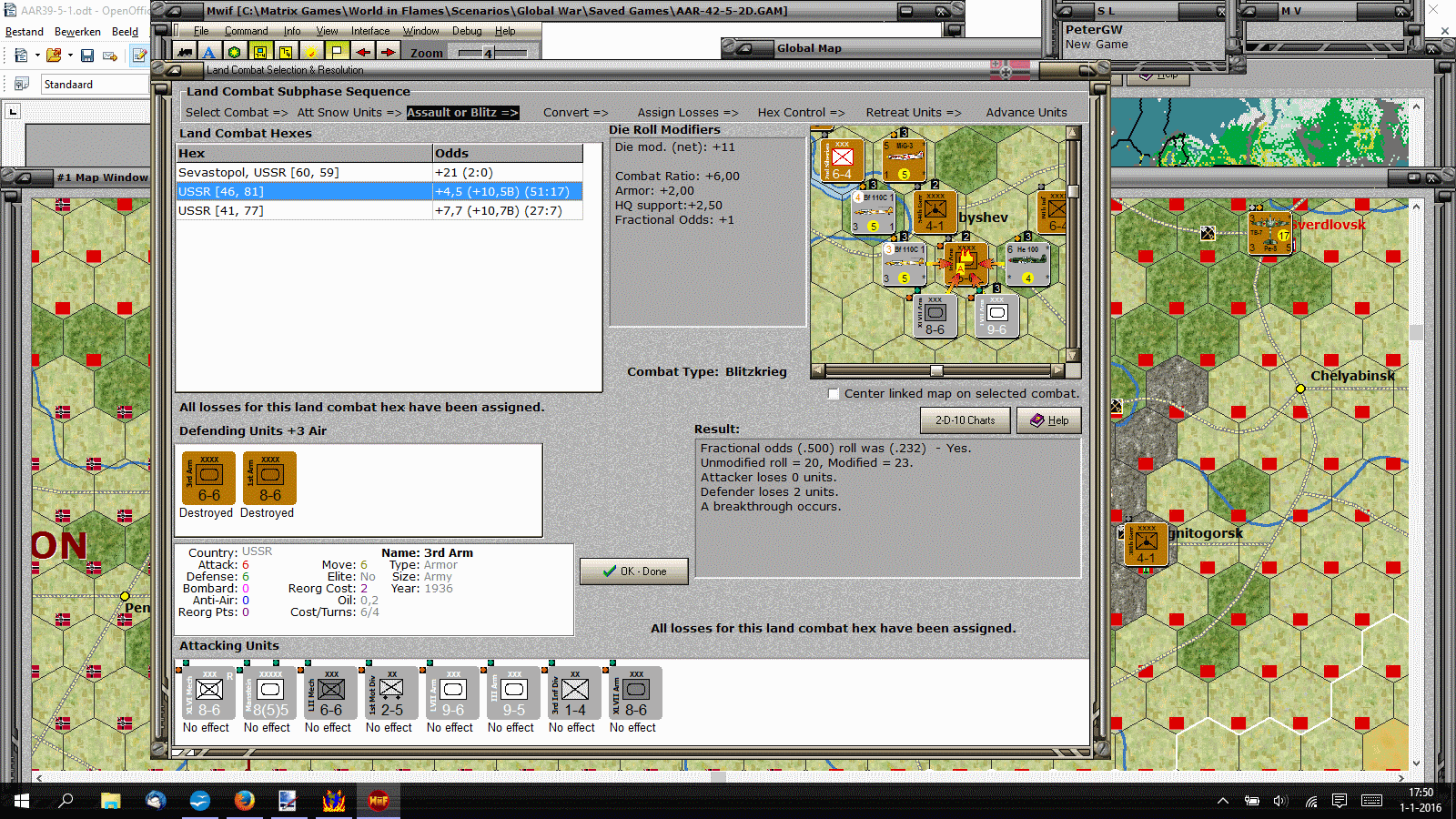Click the Hex column header
This screenshot has height=819, width=1456.
pyautogui.click(x=304, y=153)
